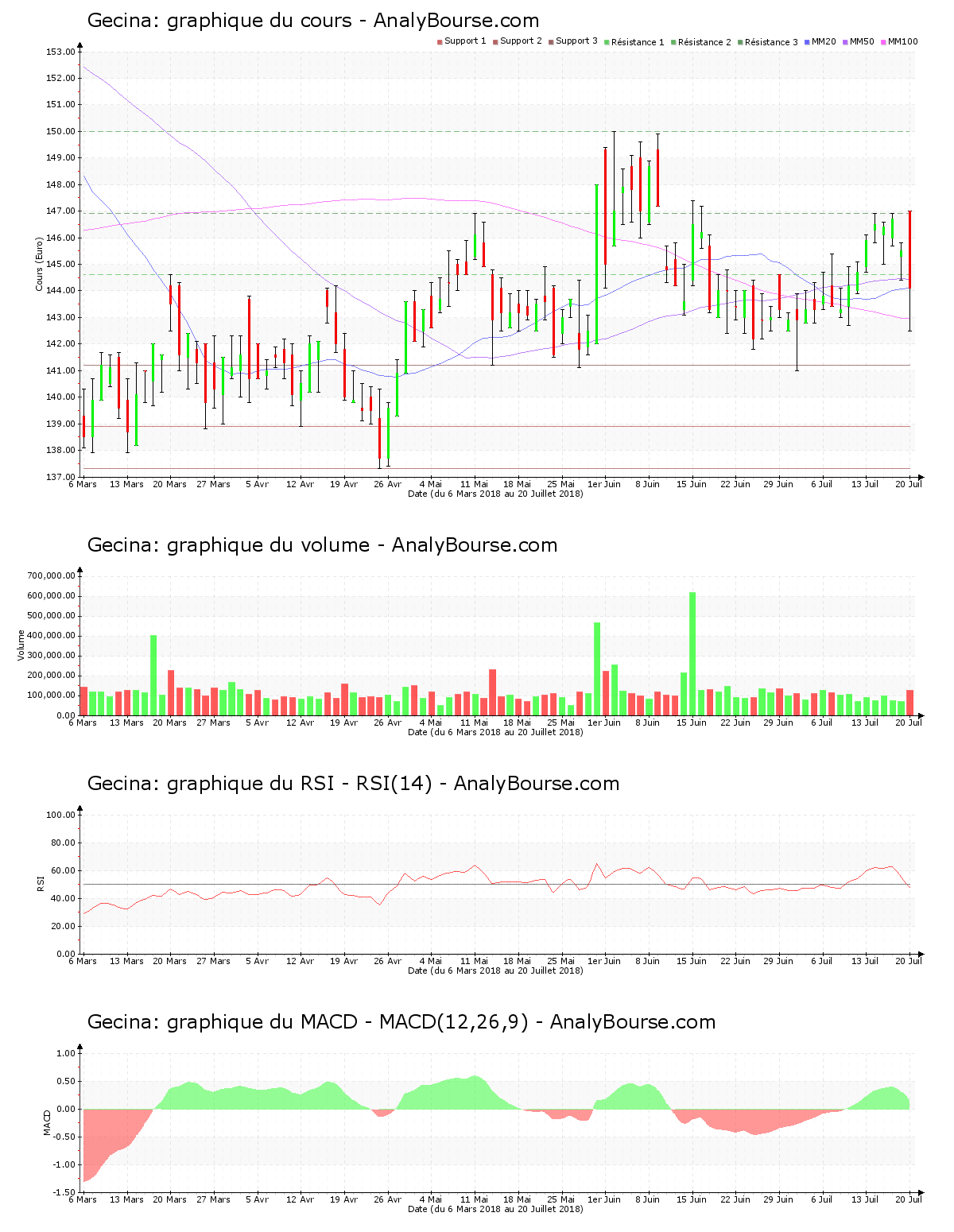Click '6 Juil' date on the RSI chart
This screenshot has height=1232, width=954.
(822, 961)
